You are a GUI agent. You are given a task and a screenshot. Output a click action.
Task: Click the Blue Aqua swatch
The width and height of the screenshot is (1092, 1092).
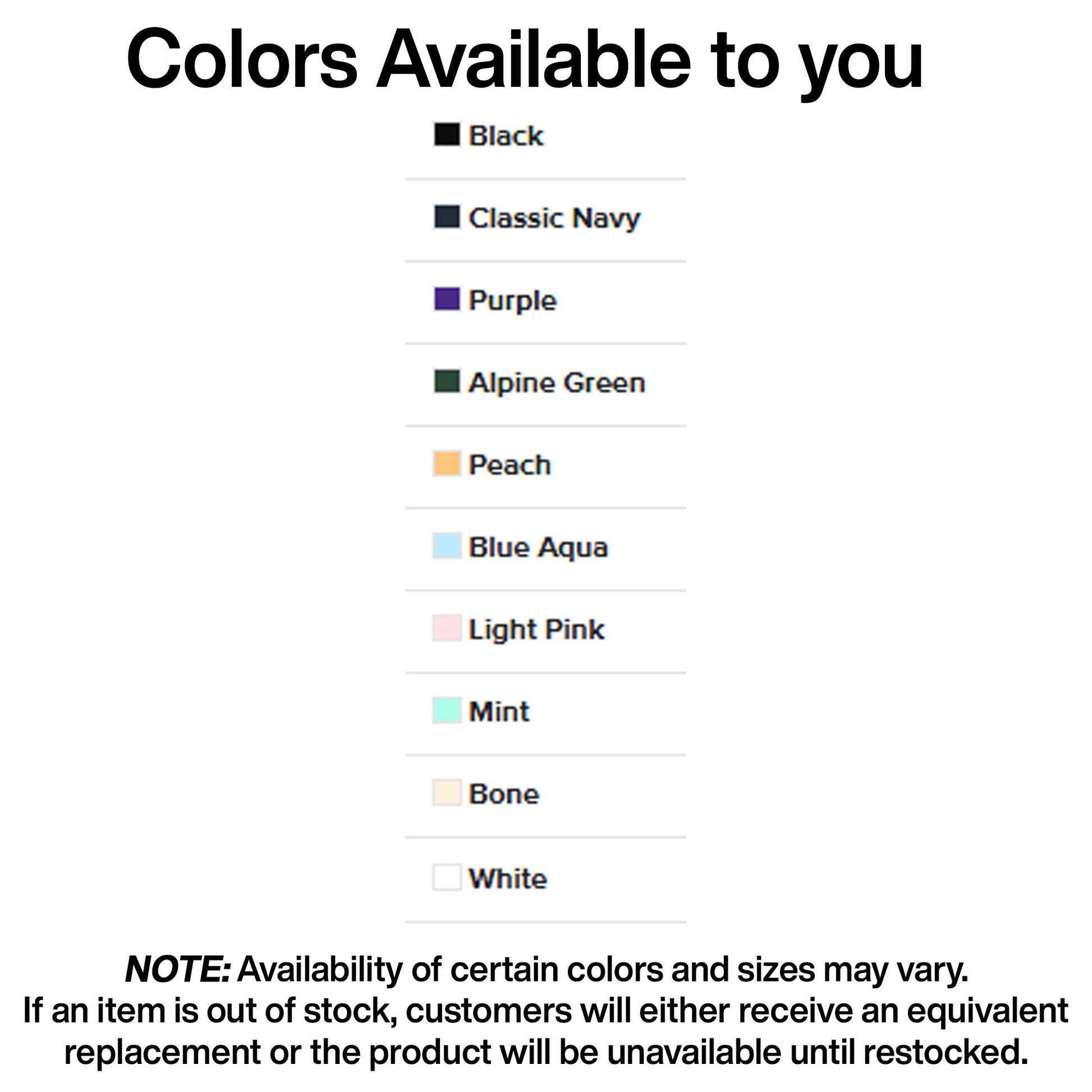point(447,546)
